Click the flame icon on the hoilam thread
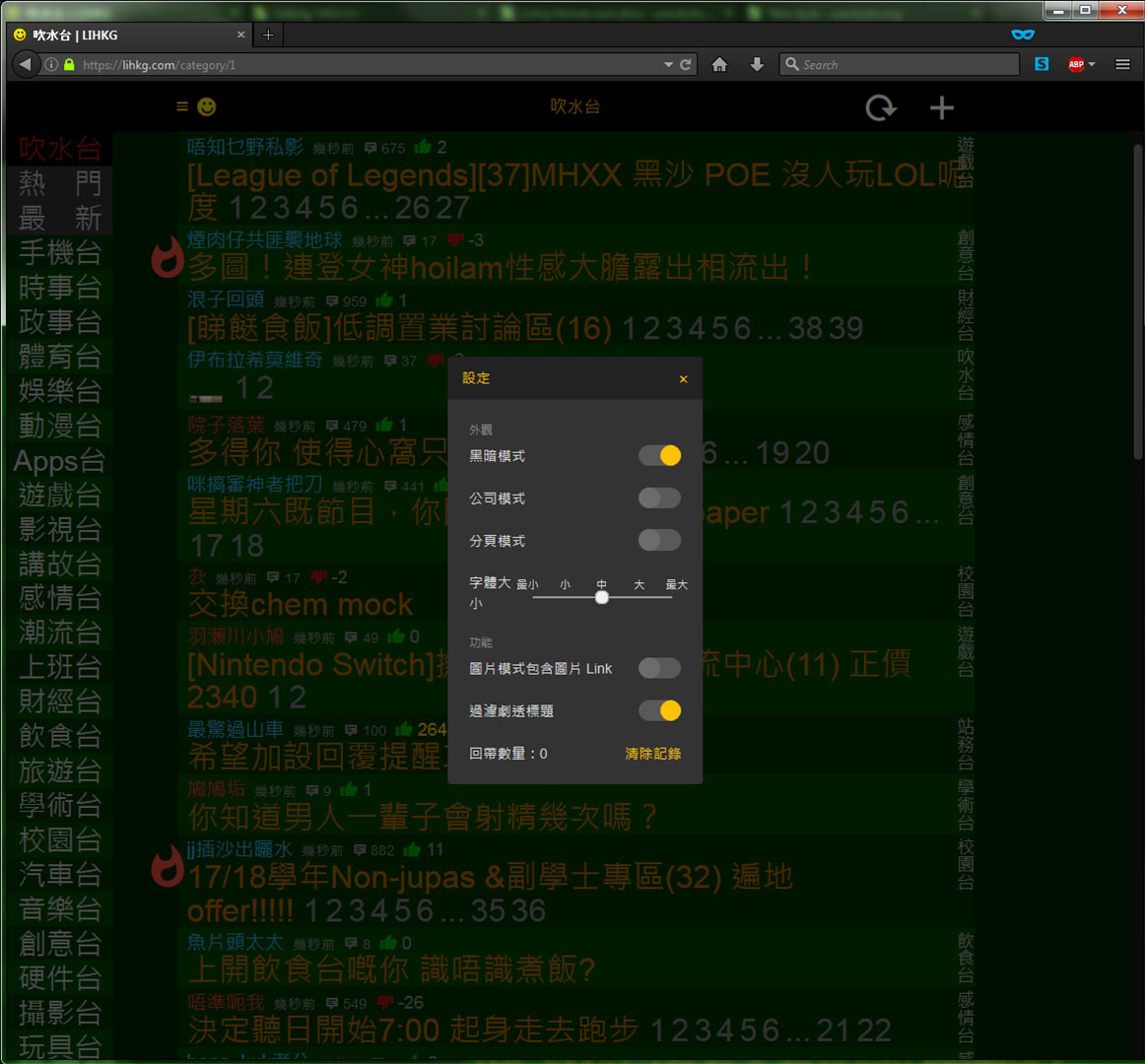Viewport: 1145px width, 1064px height. click(168, 258)
